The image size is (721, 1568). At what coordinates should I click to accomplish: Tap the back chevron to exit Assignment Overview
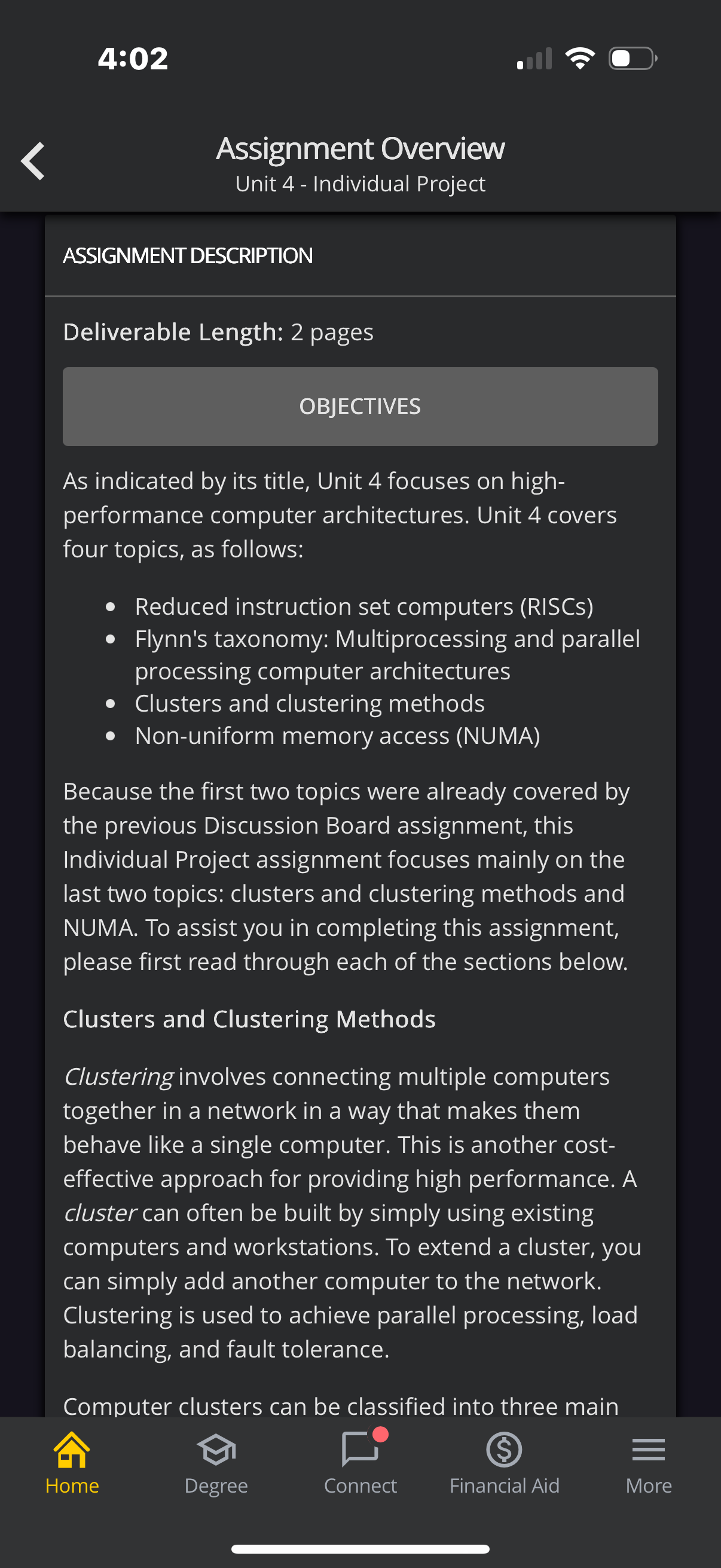point(33,161)
